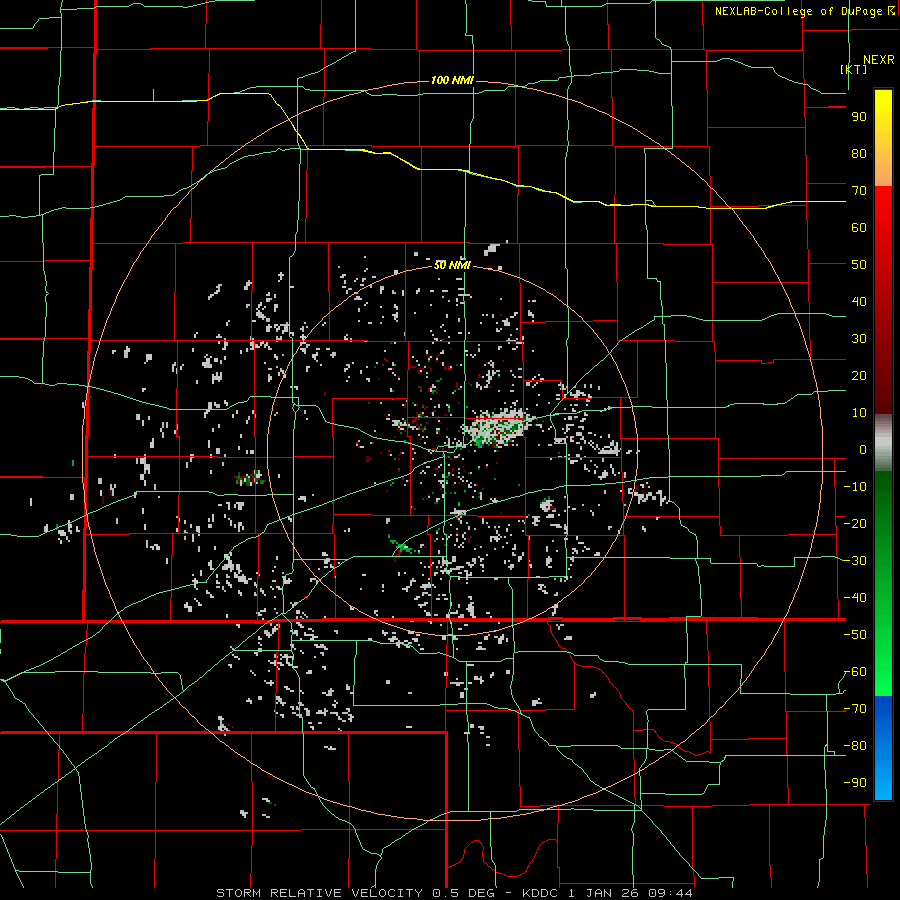This screenshot has height=900, width=900.
Task: Click the 80 value on velocity scale
Action: 859,153
